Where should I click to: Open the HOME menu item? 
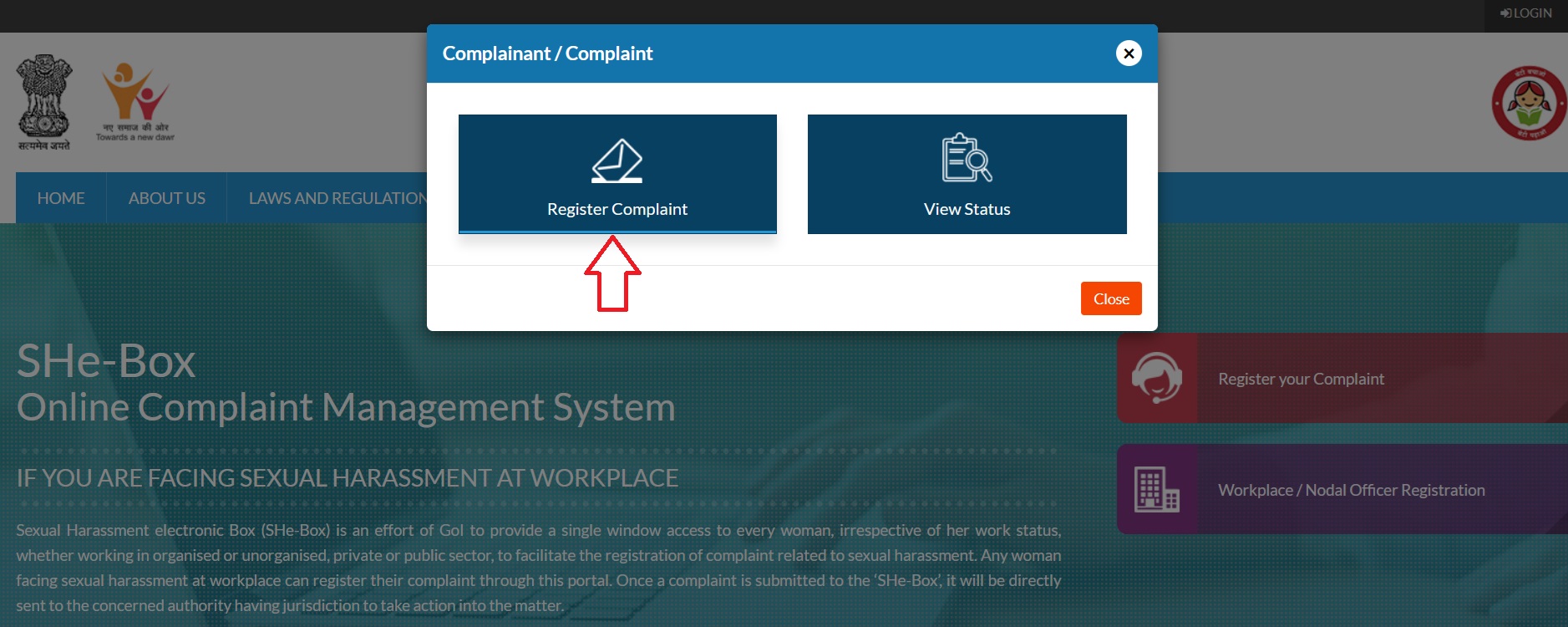(61, 198)
